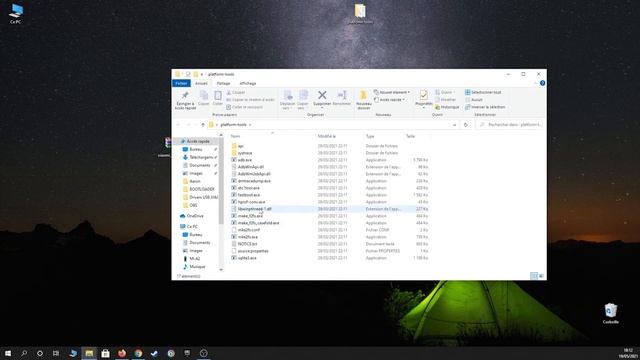Open the Corbeille recycle bin desktop icon
Screen dimensions: 640x360
point(611,313)
